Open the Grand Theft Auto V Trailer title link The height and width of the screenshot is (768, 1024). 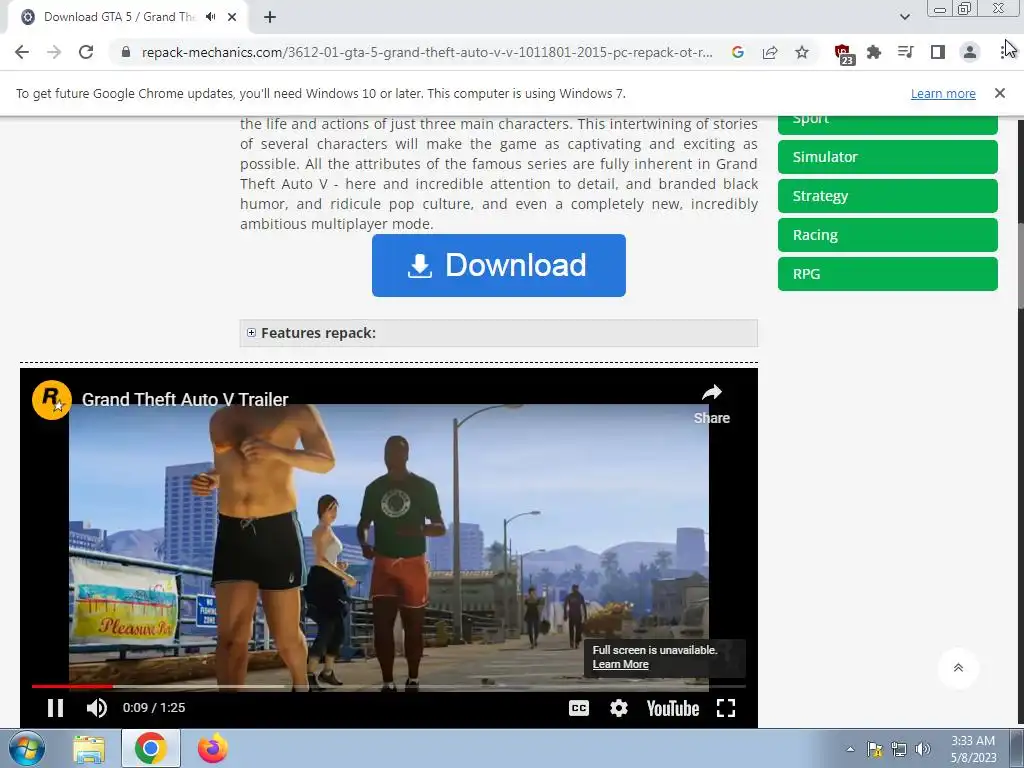click(x=185, y=399)
